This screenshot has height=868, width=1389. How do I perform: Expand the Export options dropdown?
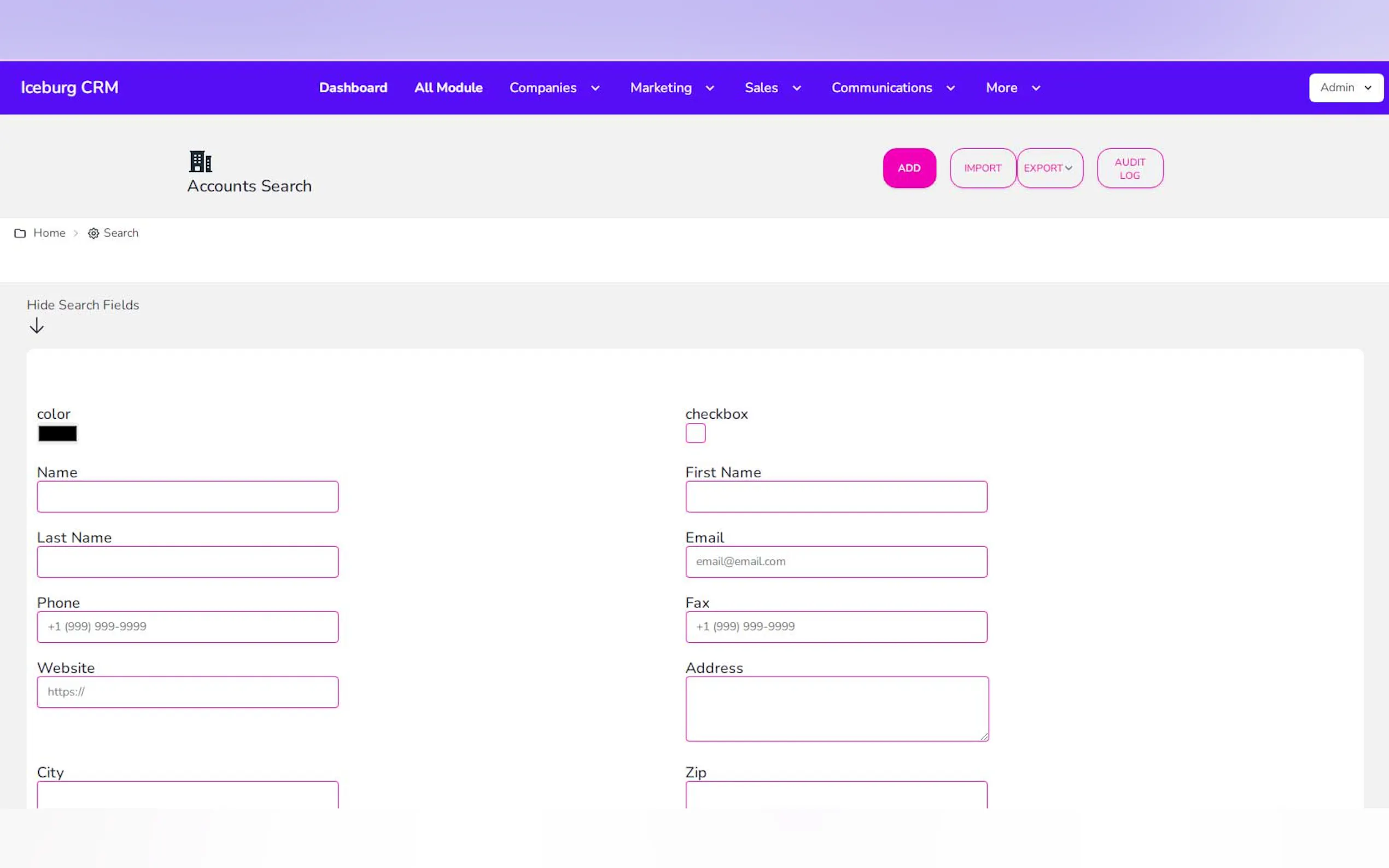pos(1049,168)
